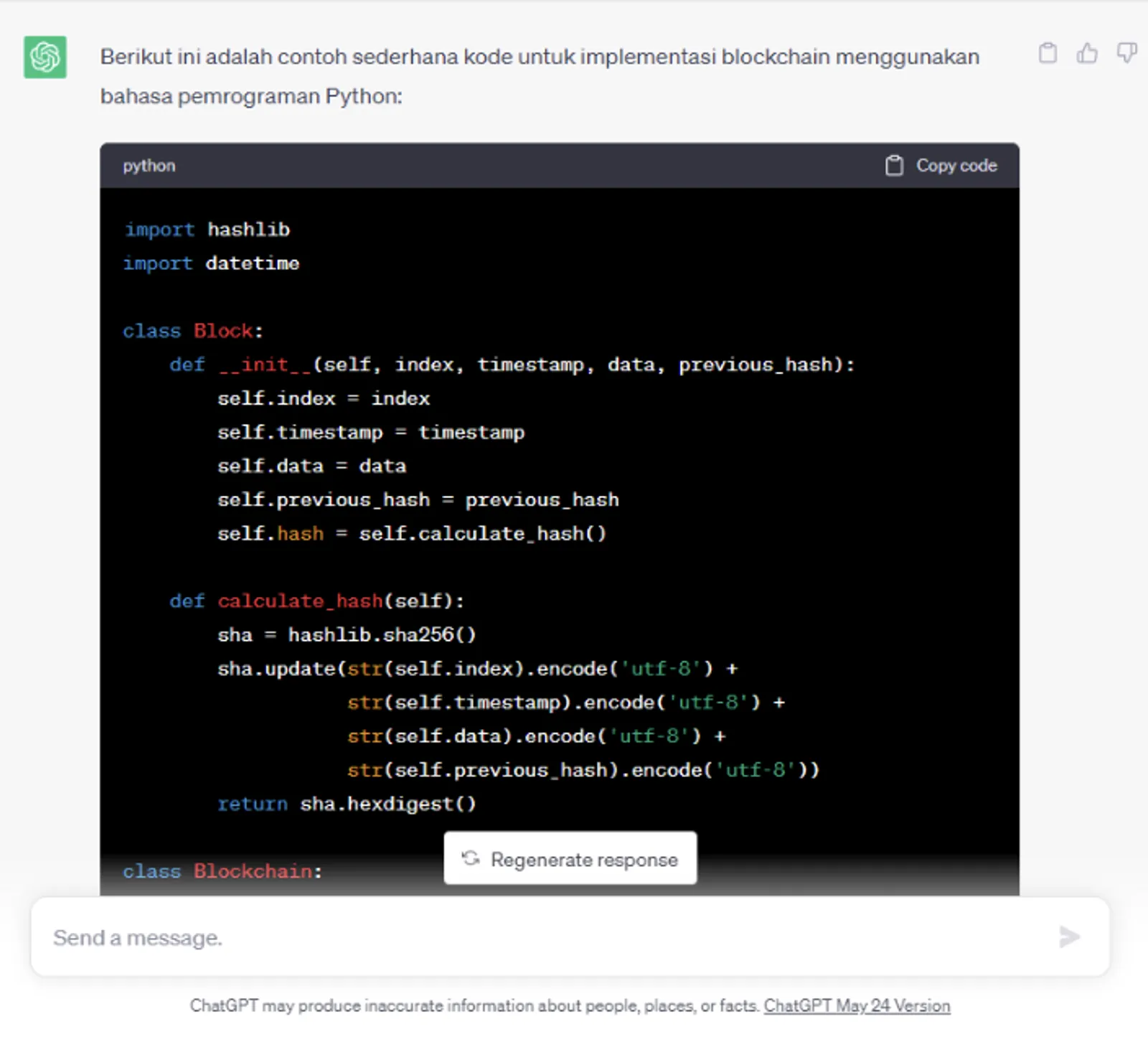Open ChatGPT May 24 Version link

857,1006
